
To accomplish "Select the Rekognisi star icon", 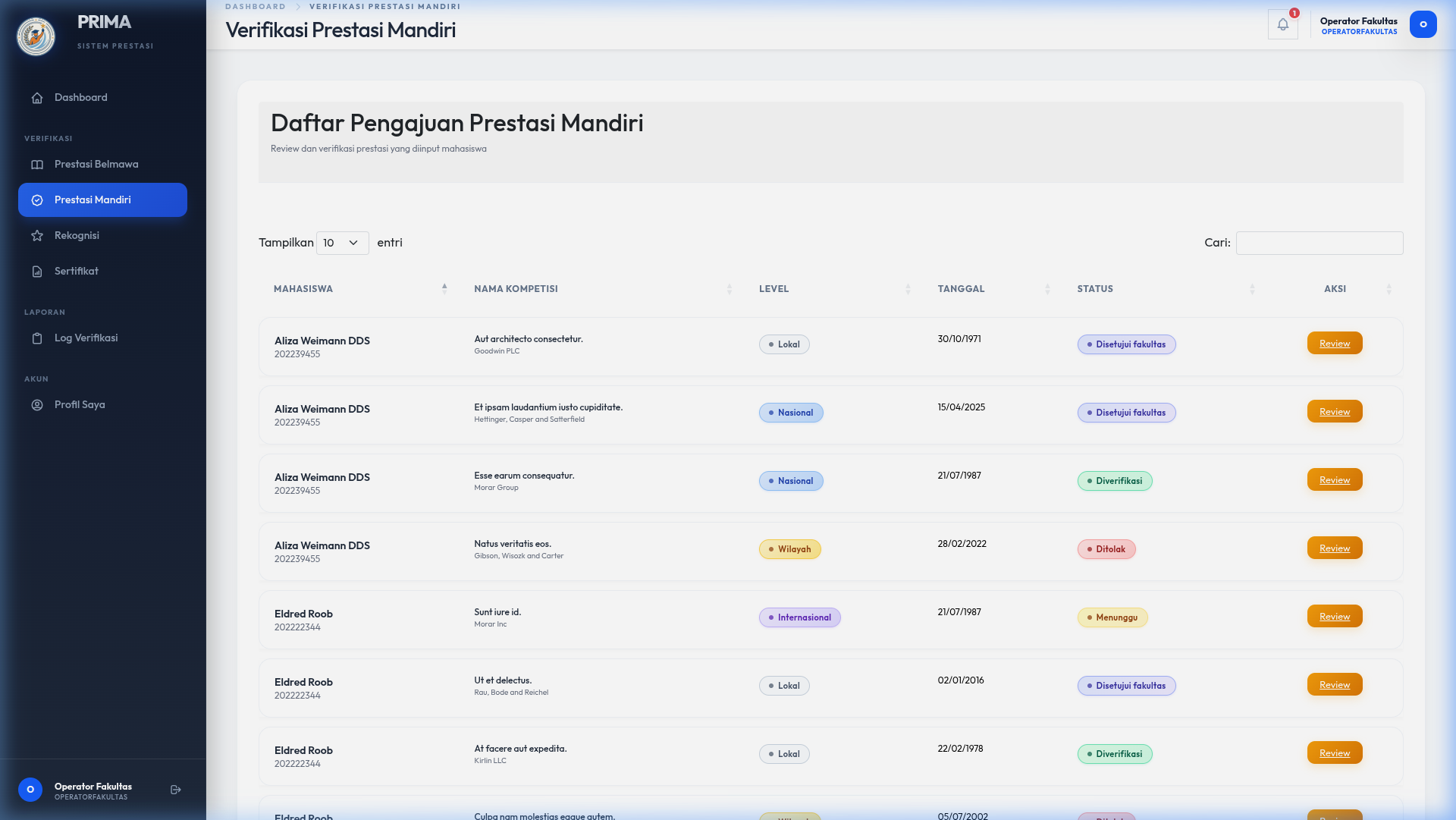I will (x=37, y=235).
